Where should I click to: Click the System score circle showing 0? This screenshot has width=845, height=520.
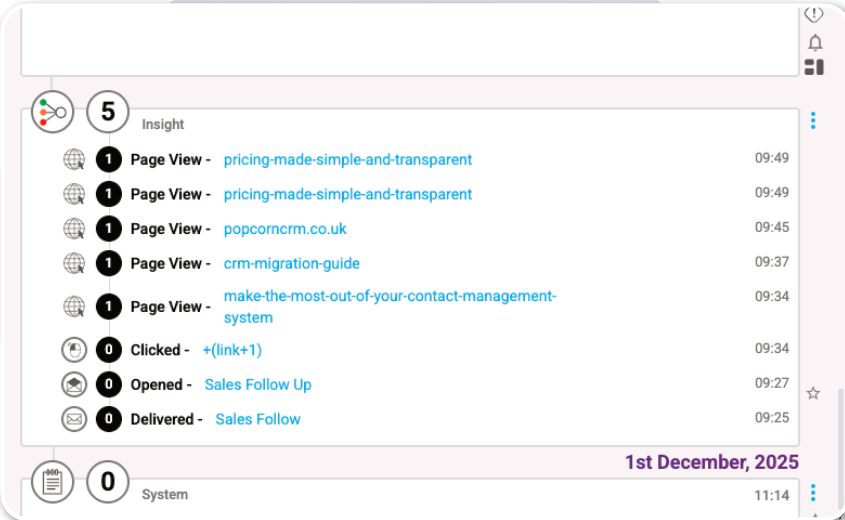click(x=108, y=482)
